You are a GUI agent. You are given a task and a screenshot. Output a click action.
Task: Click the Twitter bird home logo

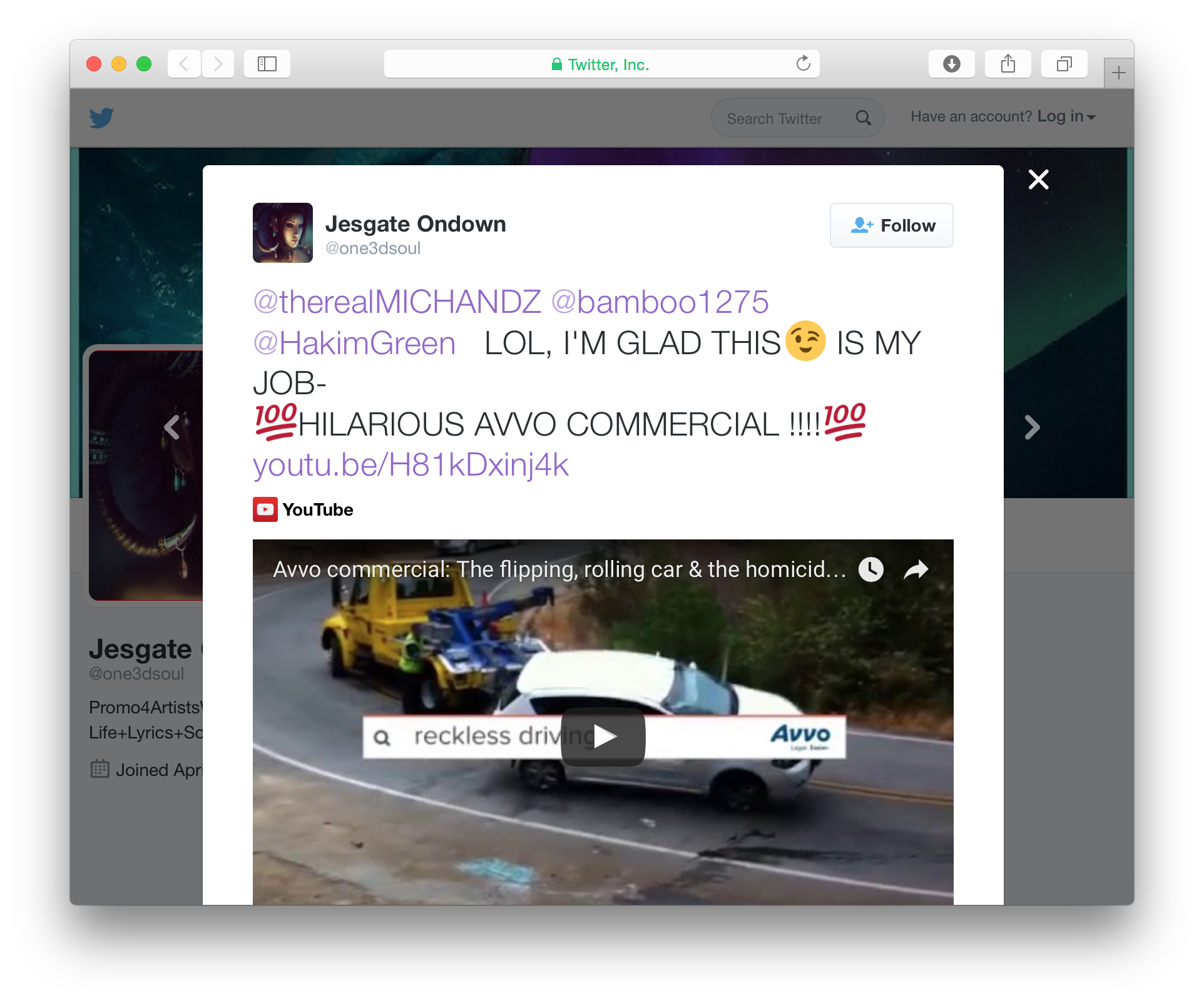(101, 118)
